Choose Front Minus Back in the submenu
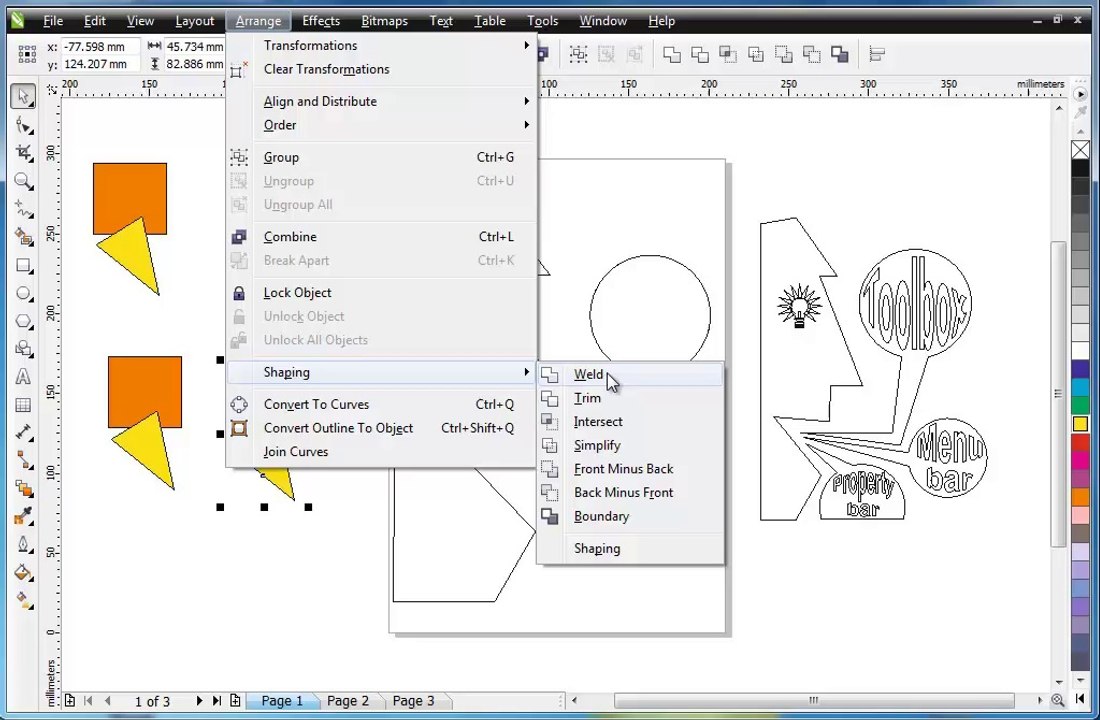Viewport: 1100px width, 720px height. pyautogui.click(x=630, y=469)
